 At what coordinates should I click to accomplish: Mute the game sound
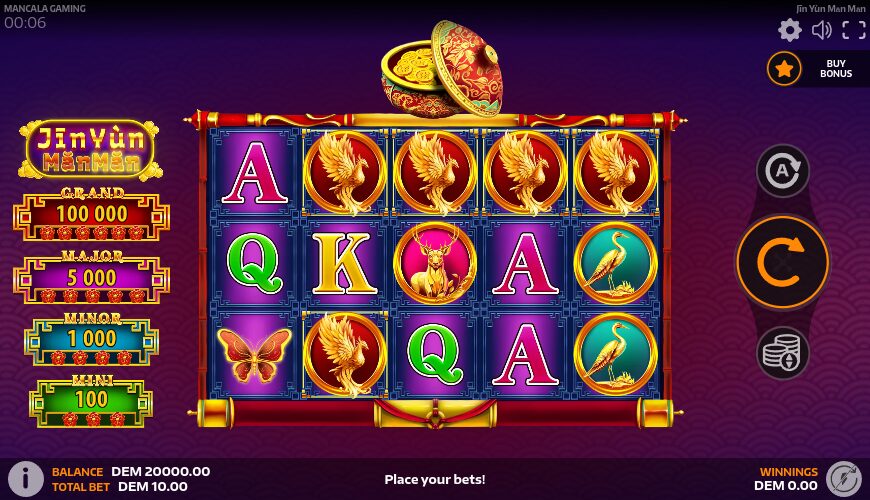822,30
